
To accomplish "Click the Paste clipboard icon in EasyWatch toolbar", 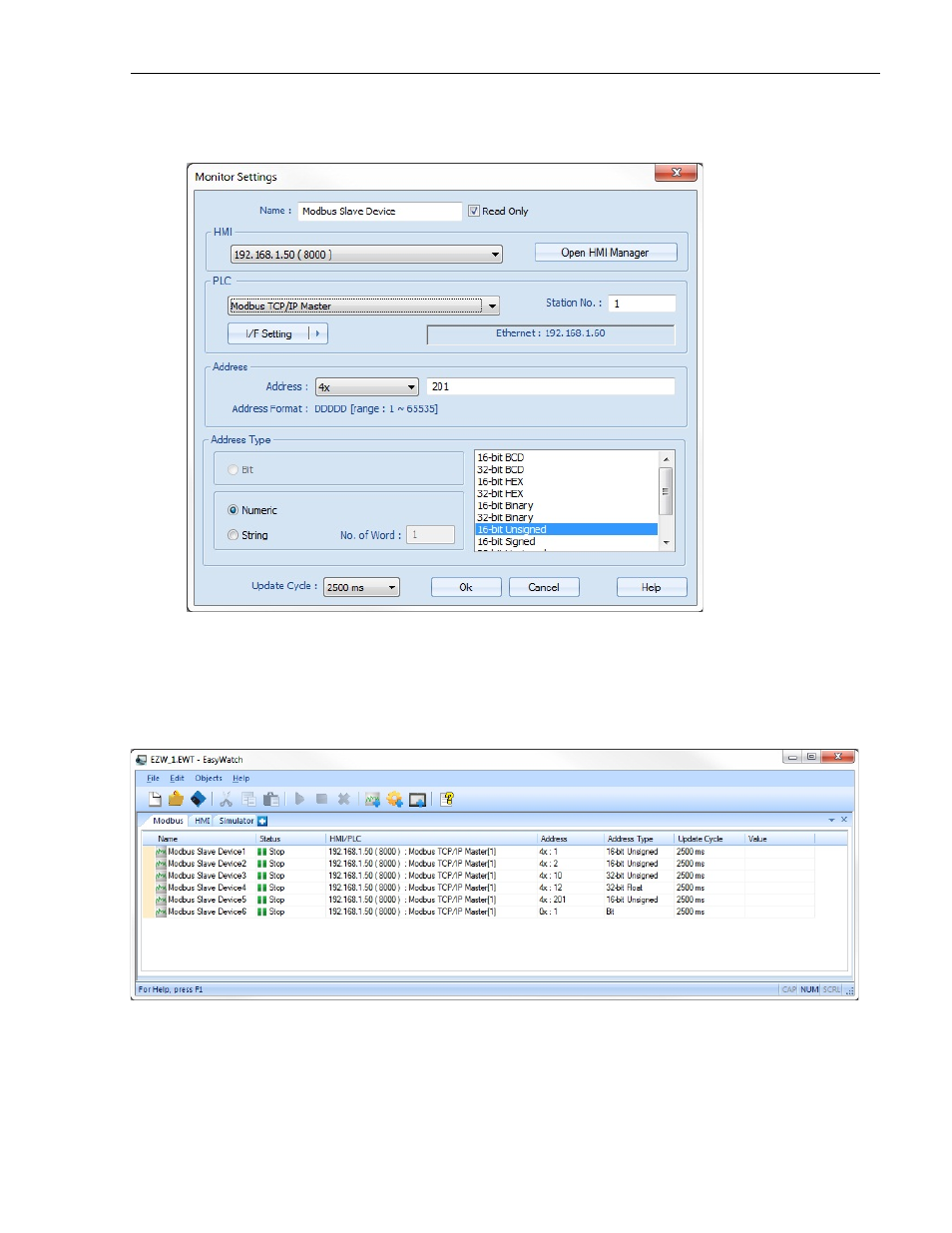I will pos(270,799).
